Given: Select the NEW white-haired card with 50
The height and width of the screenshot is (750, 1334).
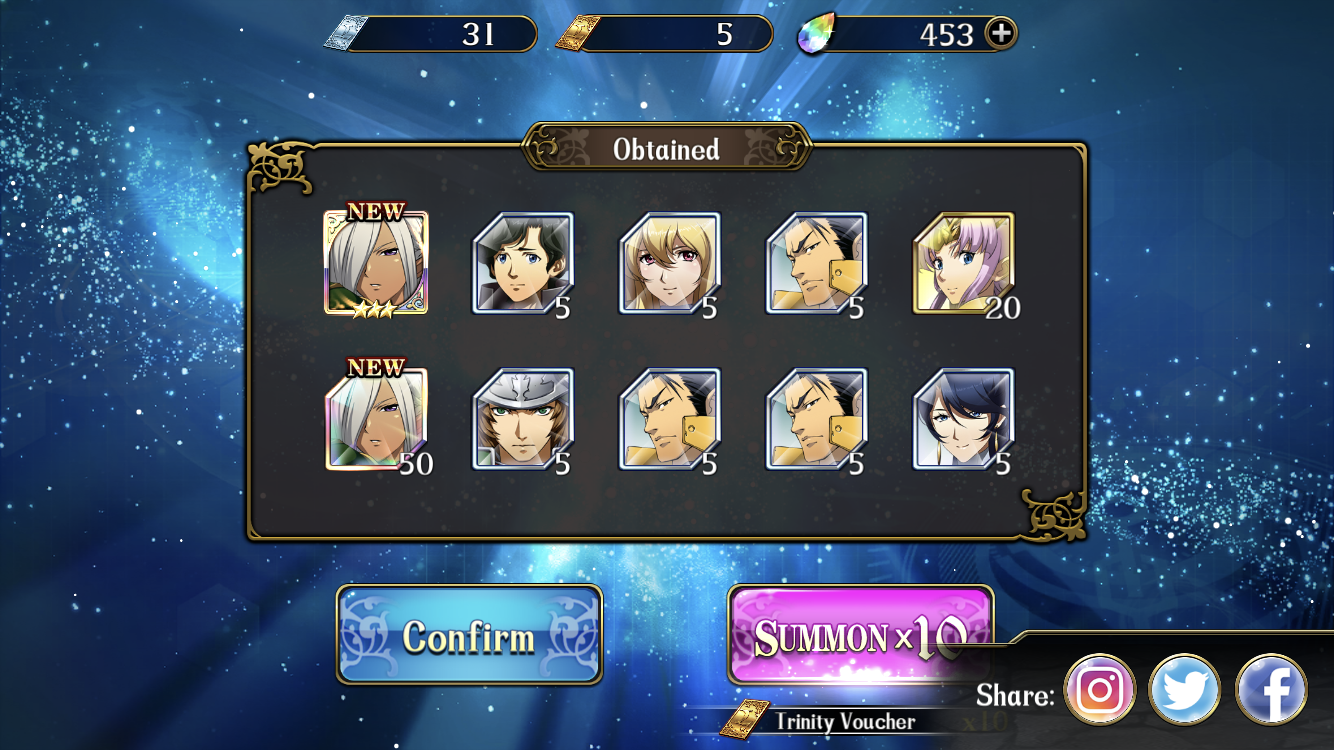Looking at the screenshot, I should [376, 419].
